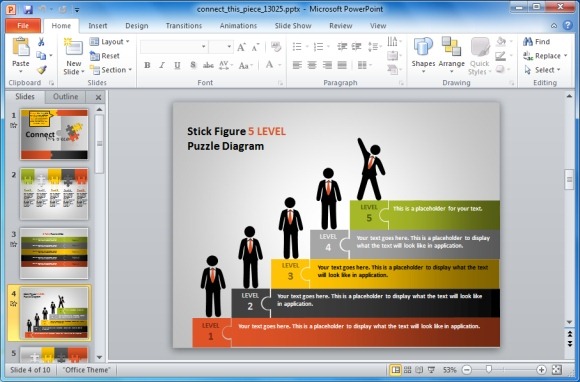Toggle Bold formatting

(147, 65)
